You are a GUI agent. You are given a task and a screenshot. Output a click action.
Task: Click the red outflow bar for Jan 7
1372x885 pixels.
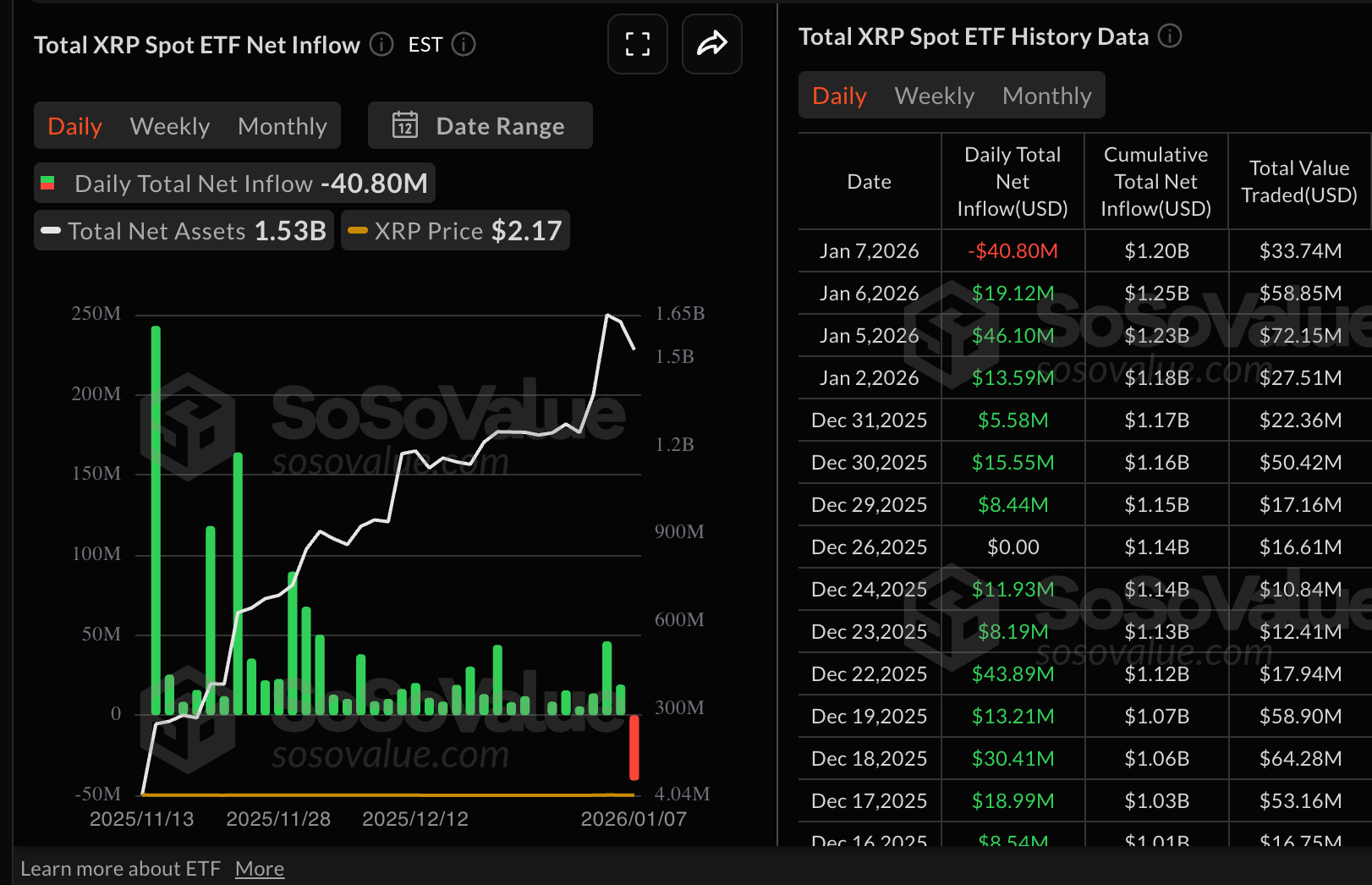pyautogui.click(x=634, y=745)
